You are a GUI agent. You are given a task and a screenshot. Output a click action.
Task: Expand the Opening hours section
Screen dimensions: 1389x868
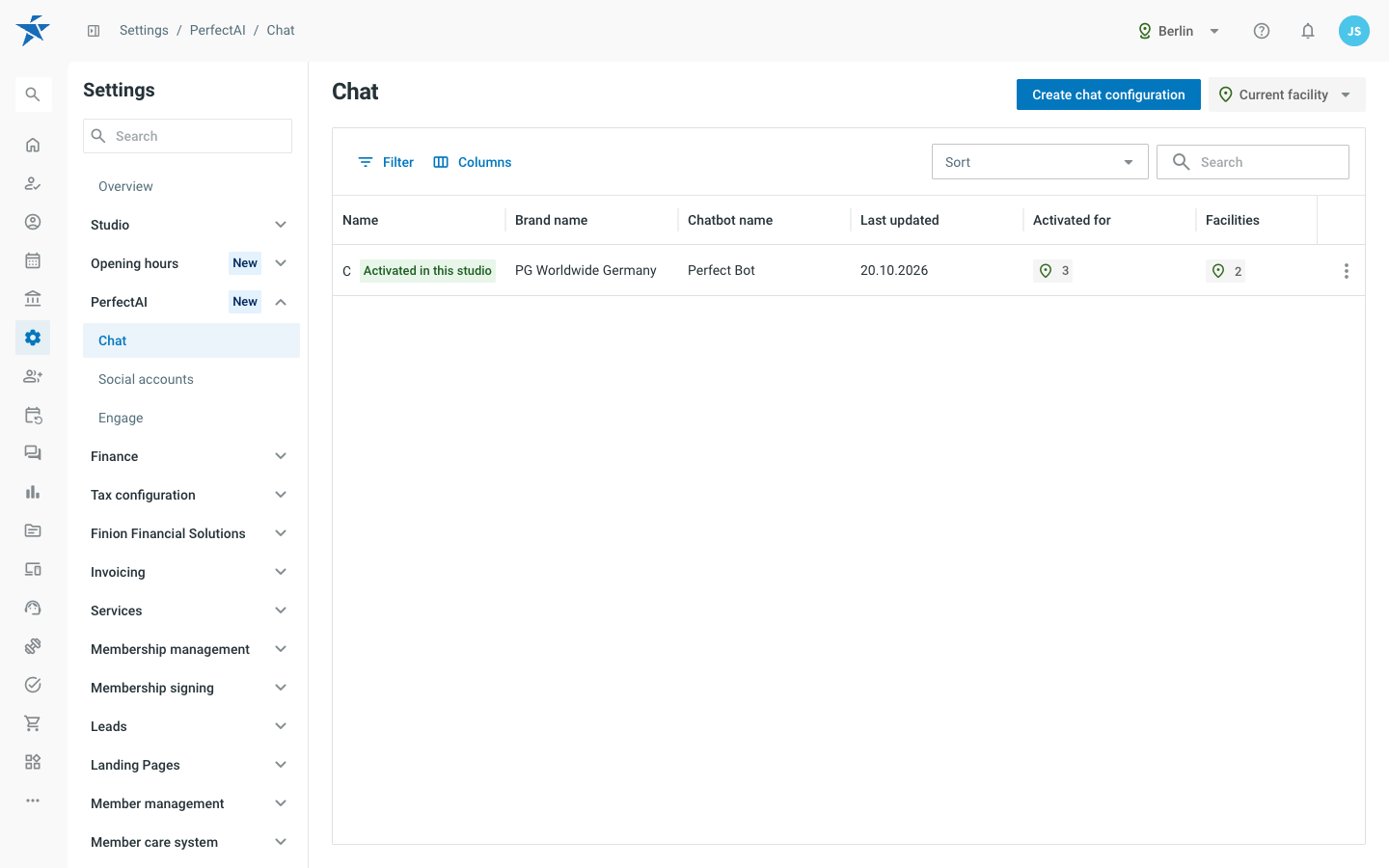[x=191, y=263]
